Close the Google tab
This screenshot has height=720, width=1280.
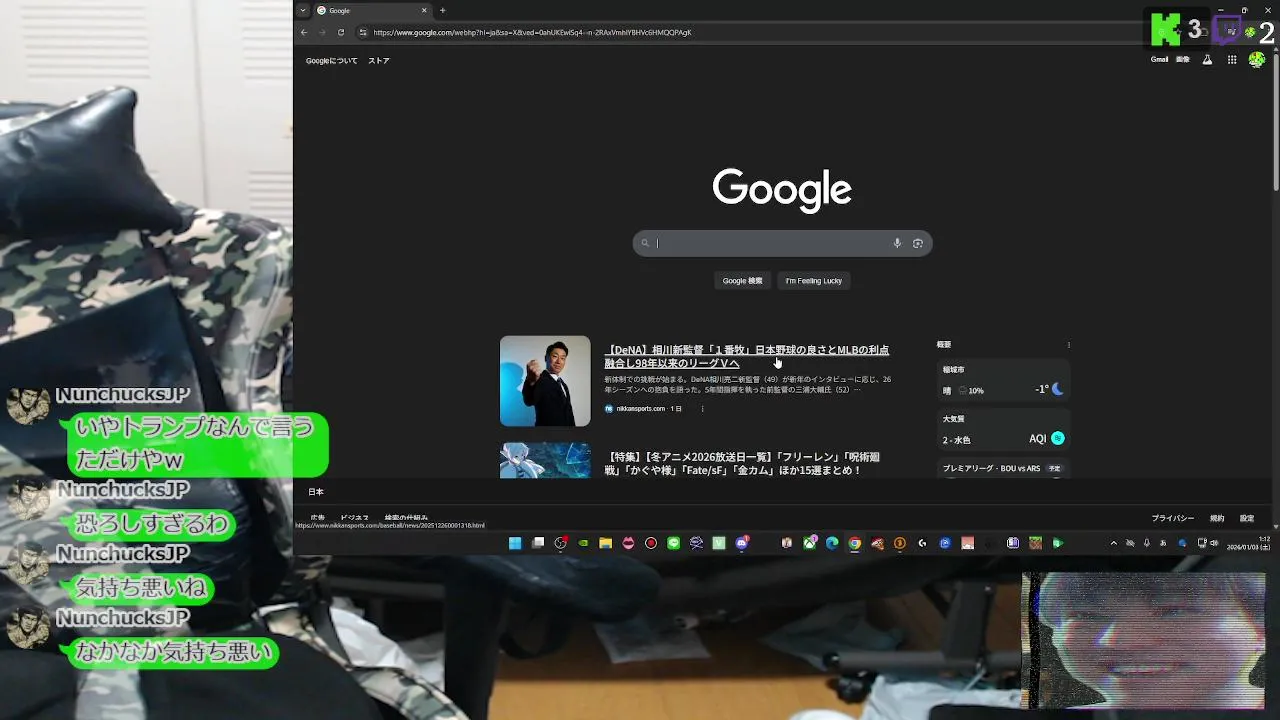point(424,11)
